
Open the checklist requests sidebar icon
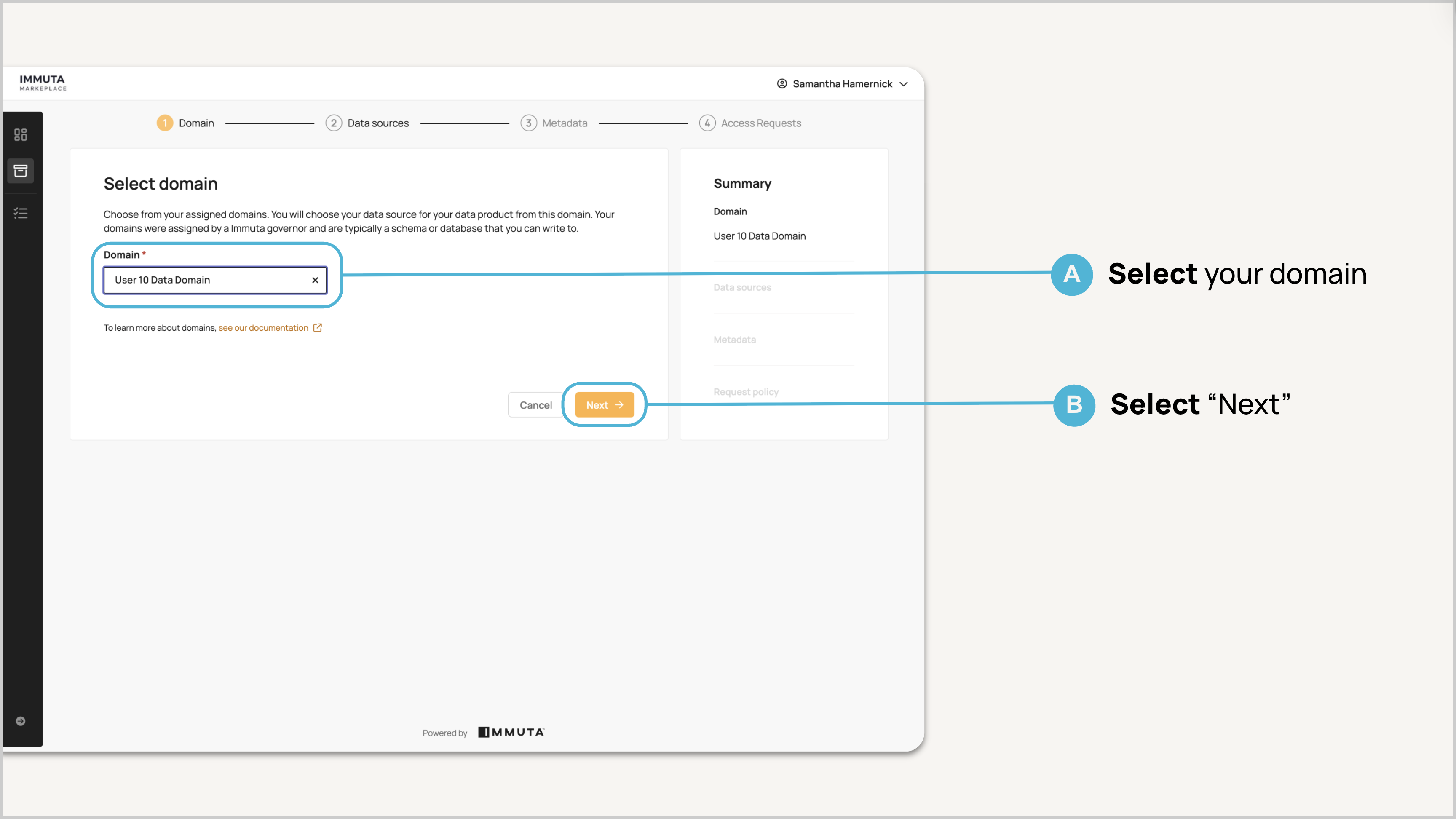(x=20, y=213)
